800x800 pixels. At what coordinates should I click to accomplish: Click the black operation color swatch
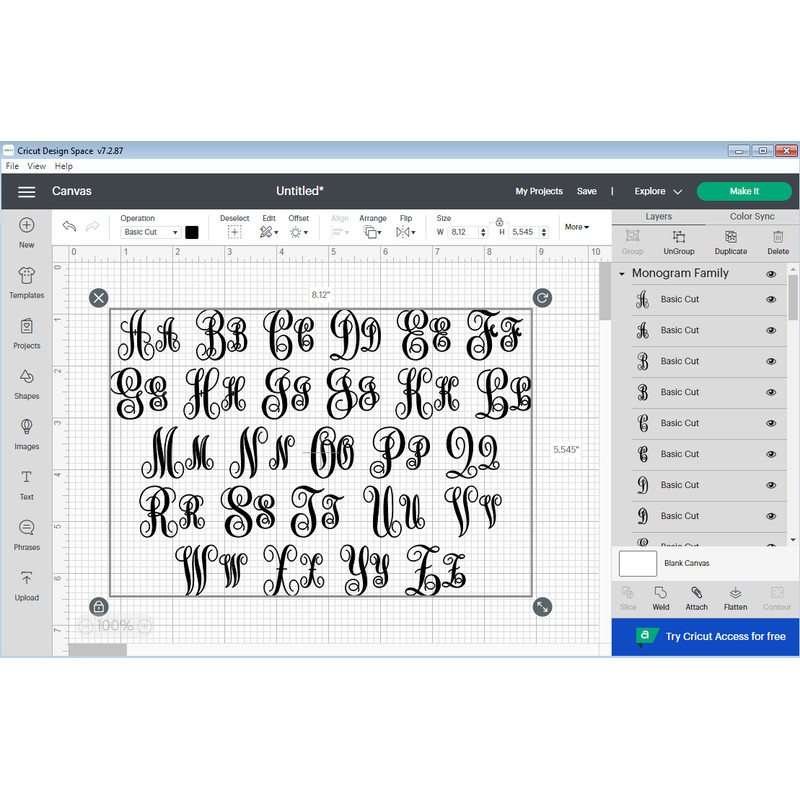coord(191,231)
